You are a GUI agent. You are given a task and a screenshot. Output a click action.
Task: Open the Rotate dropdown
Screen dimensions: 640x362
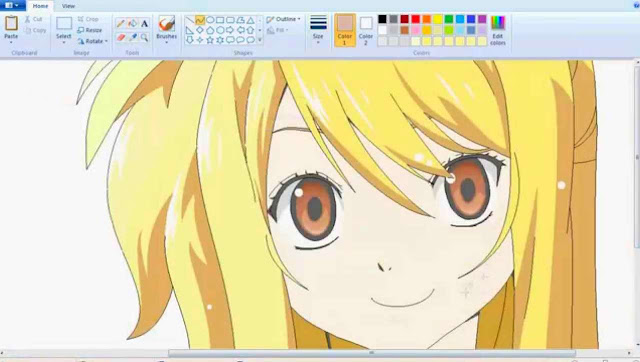point(92,41)
